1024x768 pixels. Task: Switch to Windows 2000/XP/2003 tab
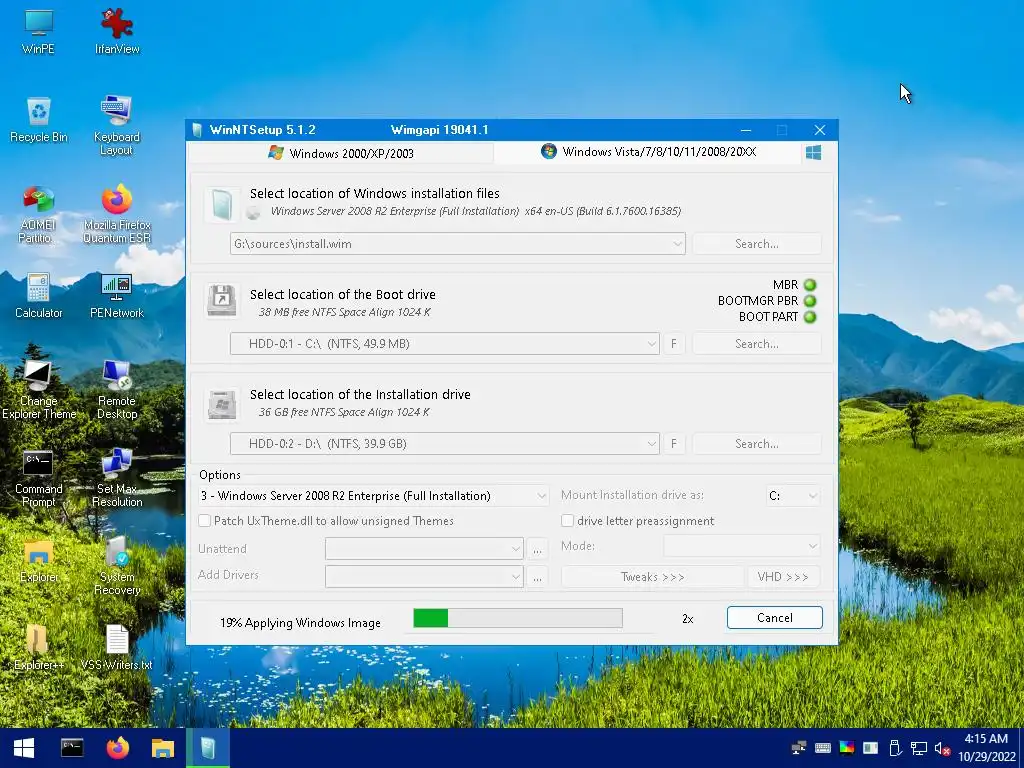click(341, 153)
